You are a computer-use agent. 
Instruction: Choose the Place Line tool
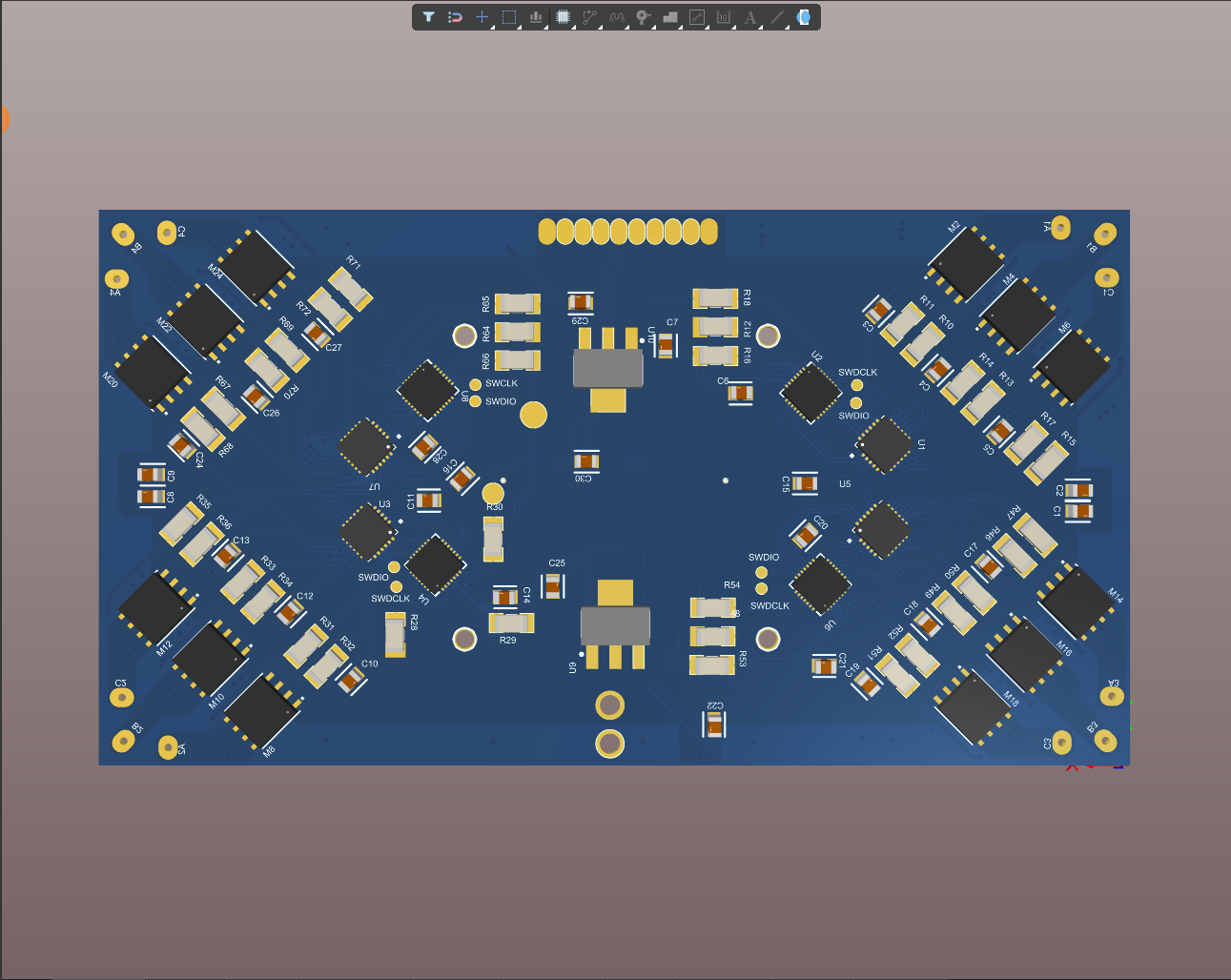(777, 17)
